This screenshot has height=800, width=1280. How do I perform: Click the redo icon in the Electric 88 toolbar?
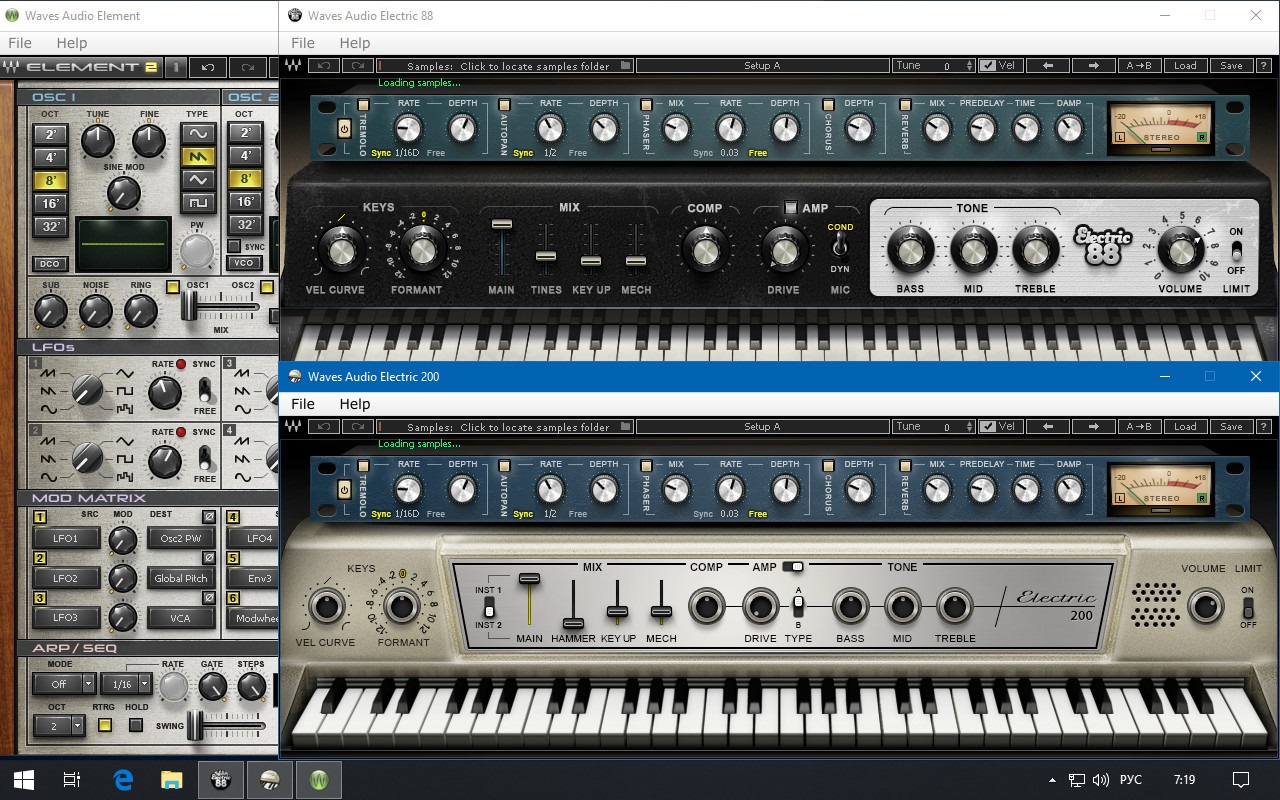[x=356, y=66]
